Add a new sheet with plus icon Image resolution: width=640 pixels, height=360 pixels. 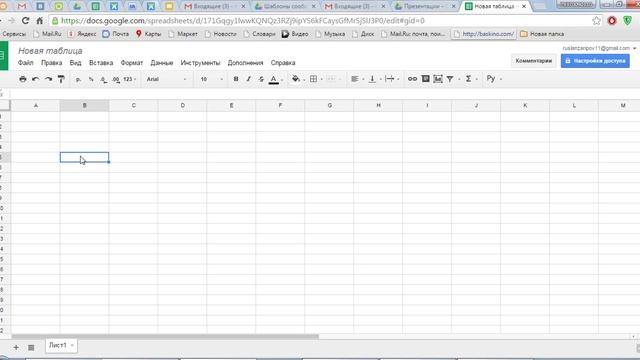pos(16,347)
